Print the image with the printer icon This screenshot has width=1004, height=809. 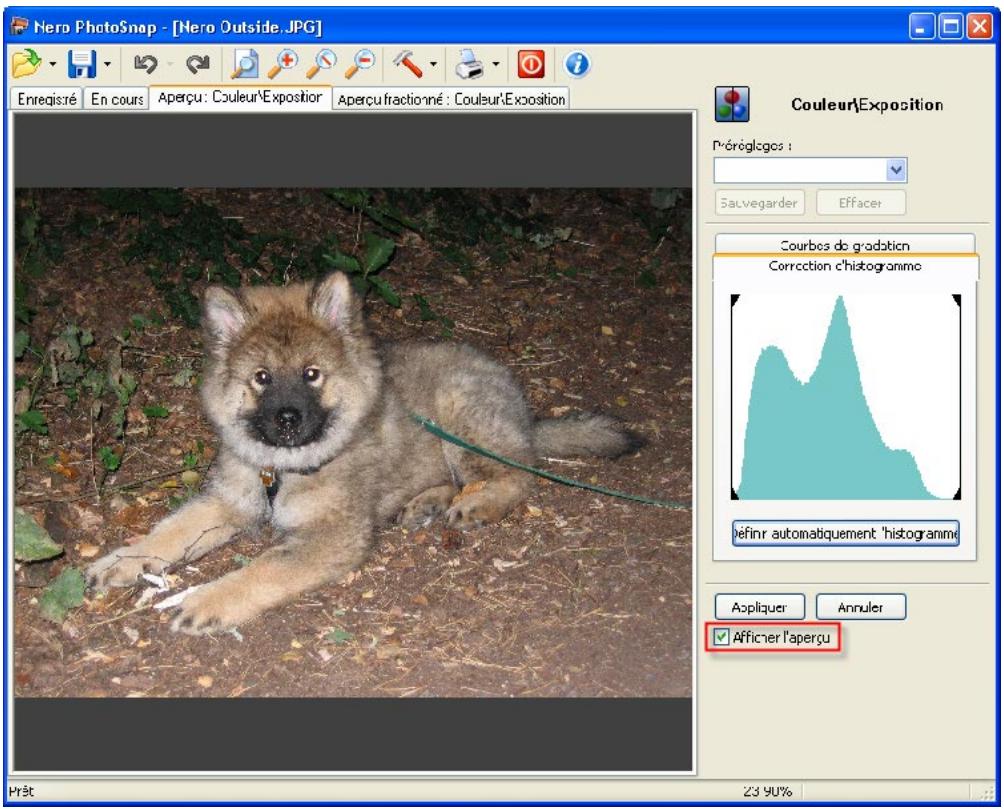pos(469,63)
